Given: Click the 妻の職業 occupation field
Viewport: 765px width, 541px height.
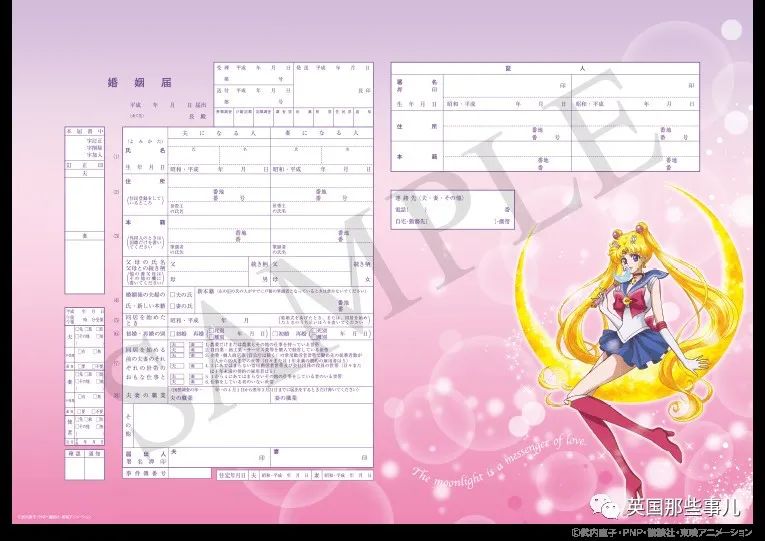Looking at the screenshot, I should [x=322, y=398].
